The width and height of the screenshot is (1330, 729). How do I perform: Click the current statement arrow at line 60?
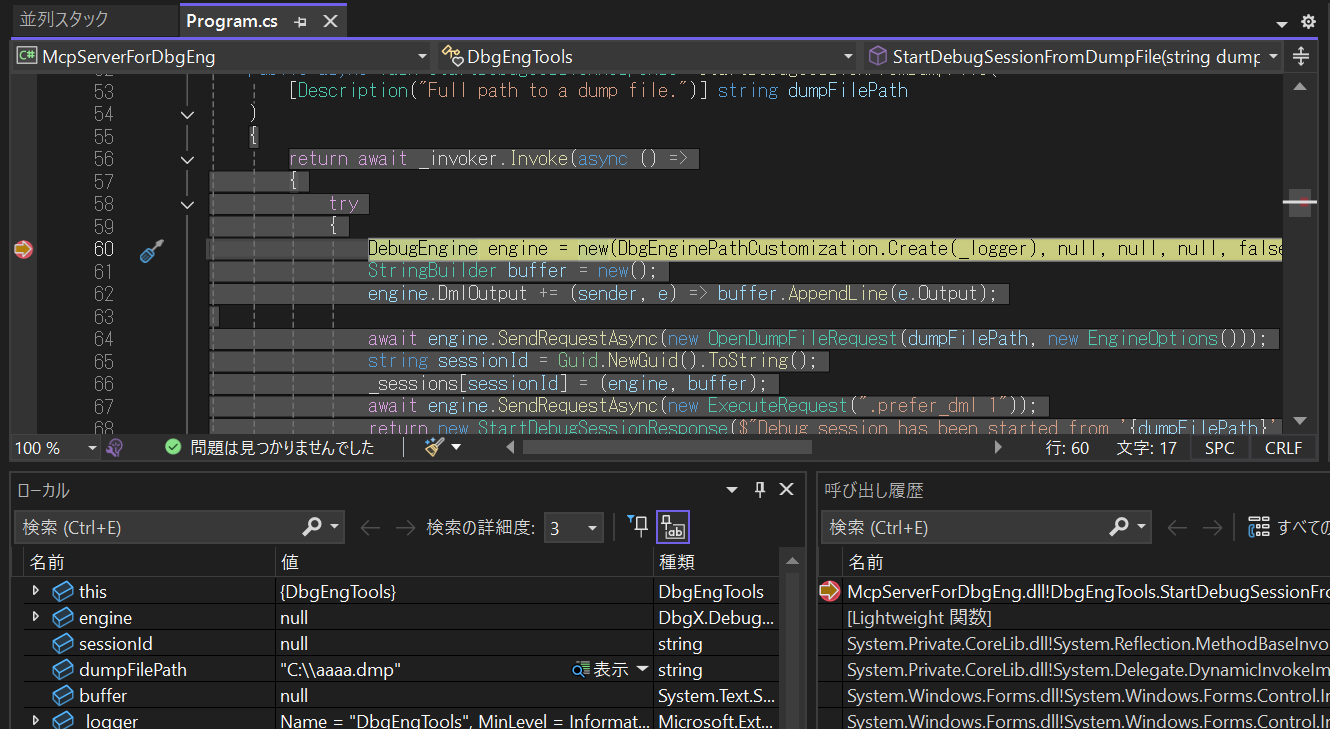coord(23,249)
